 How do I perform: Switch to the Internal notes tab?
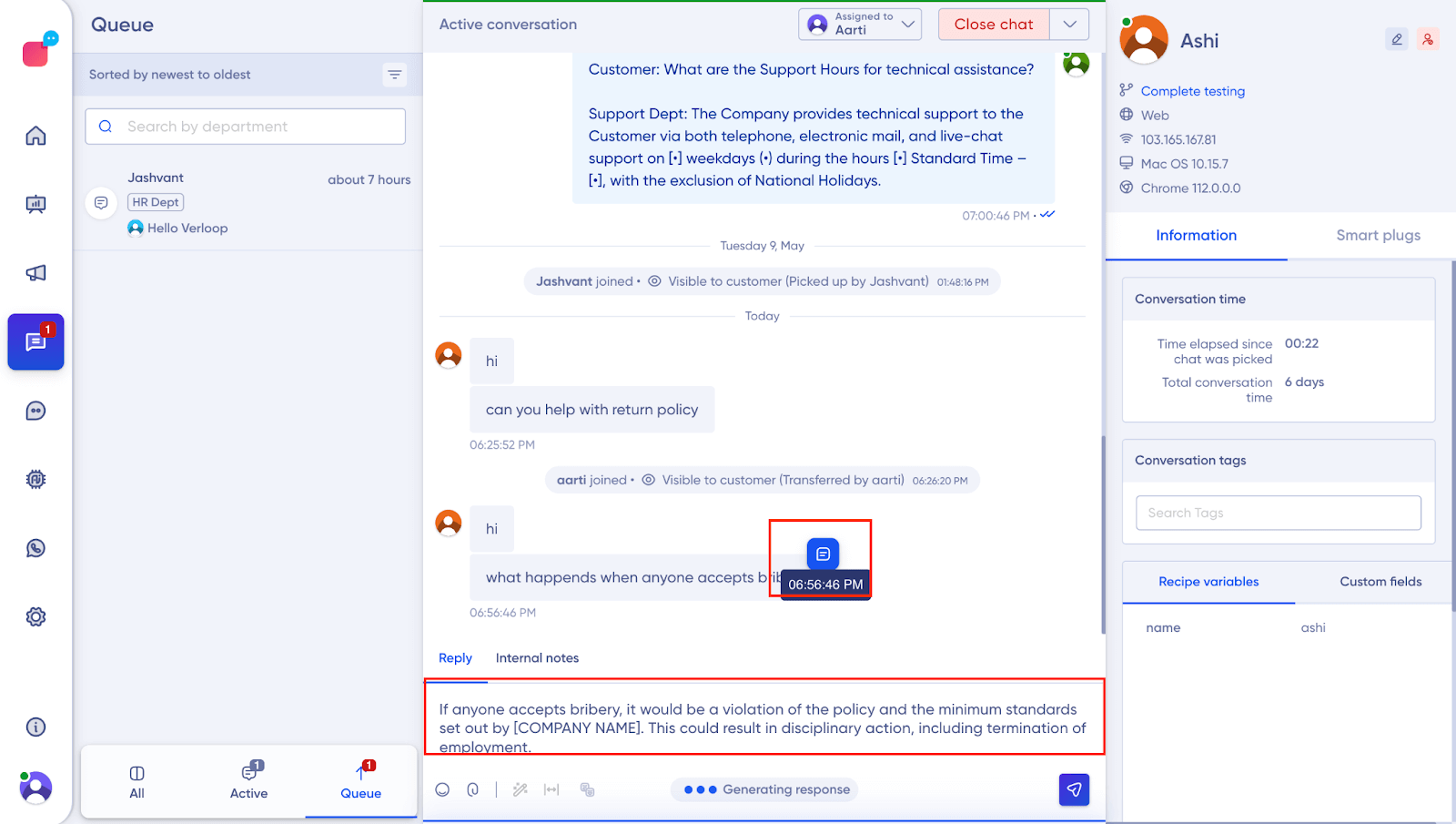click(x=537, y=658)
